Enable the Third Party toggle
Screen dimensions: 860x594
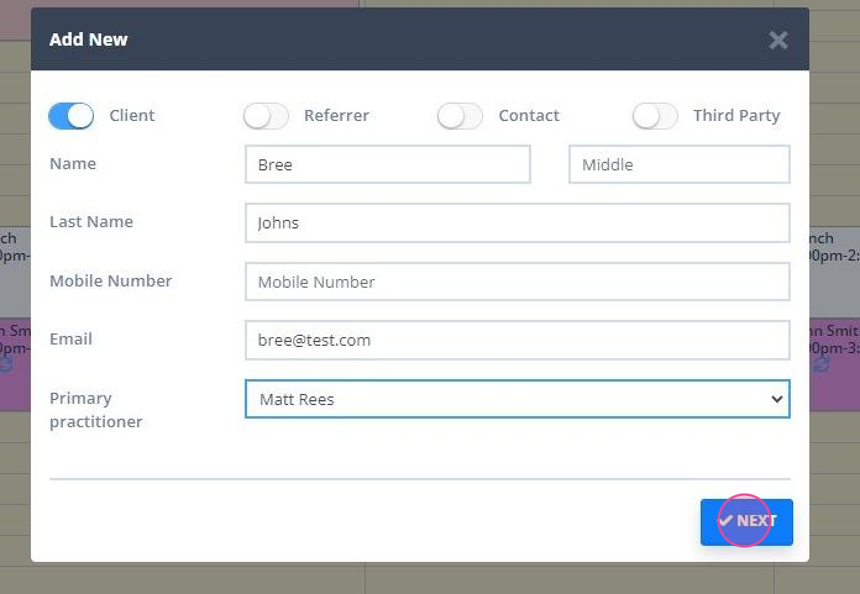click(655, 115)
